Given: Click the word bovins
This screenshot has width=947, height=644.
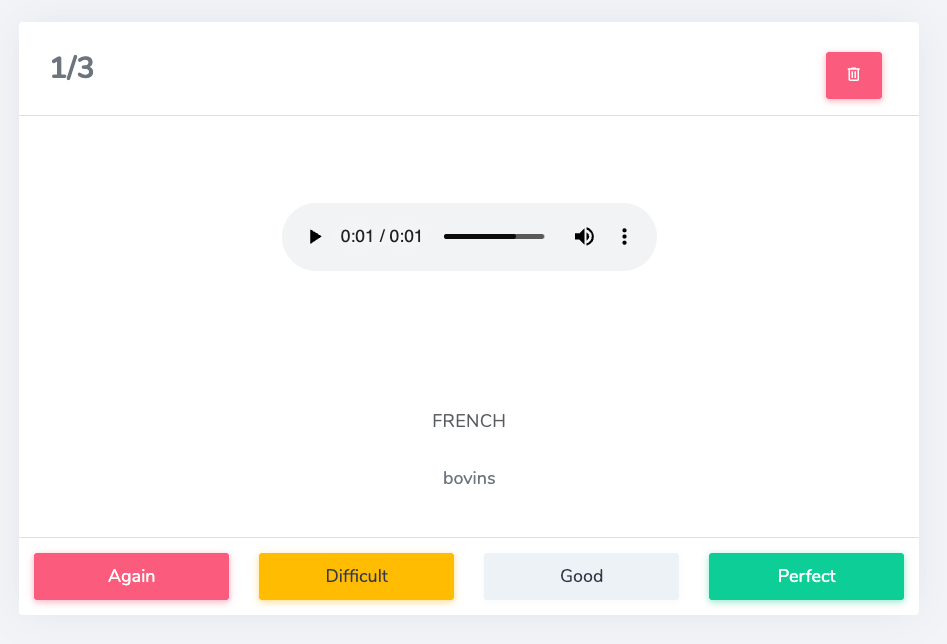Looking at the screenshot, I should [469, 478].
